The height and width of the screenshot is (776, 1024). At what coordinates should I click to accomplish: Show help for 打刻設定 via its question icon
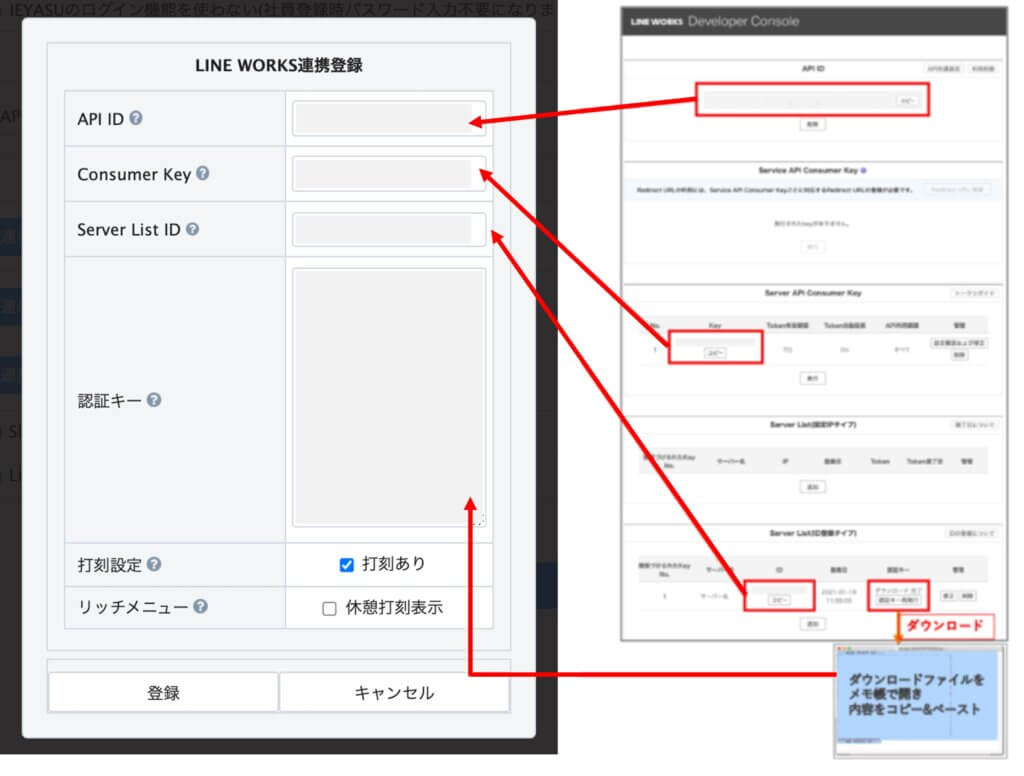[x=154, y=564]
